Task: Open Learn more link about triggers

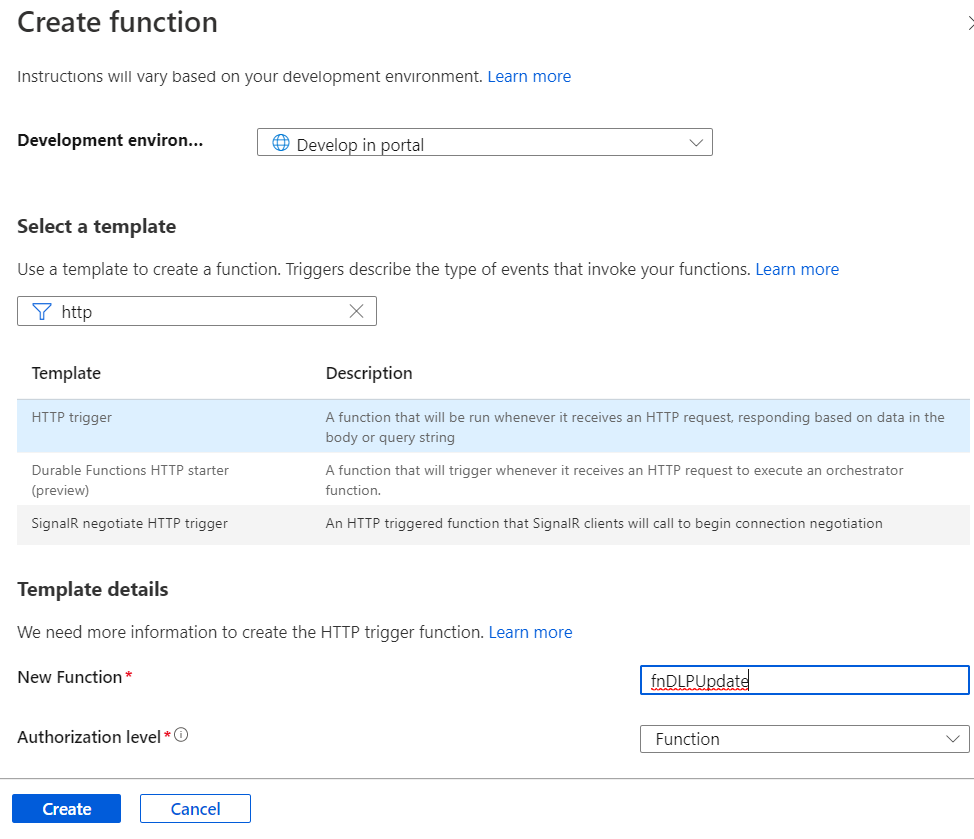Action: point(797,270)
